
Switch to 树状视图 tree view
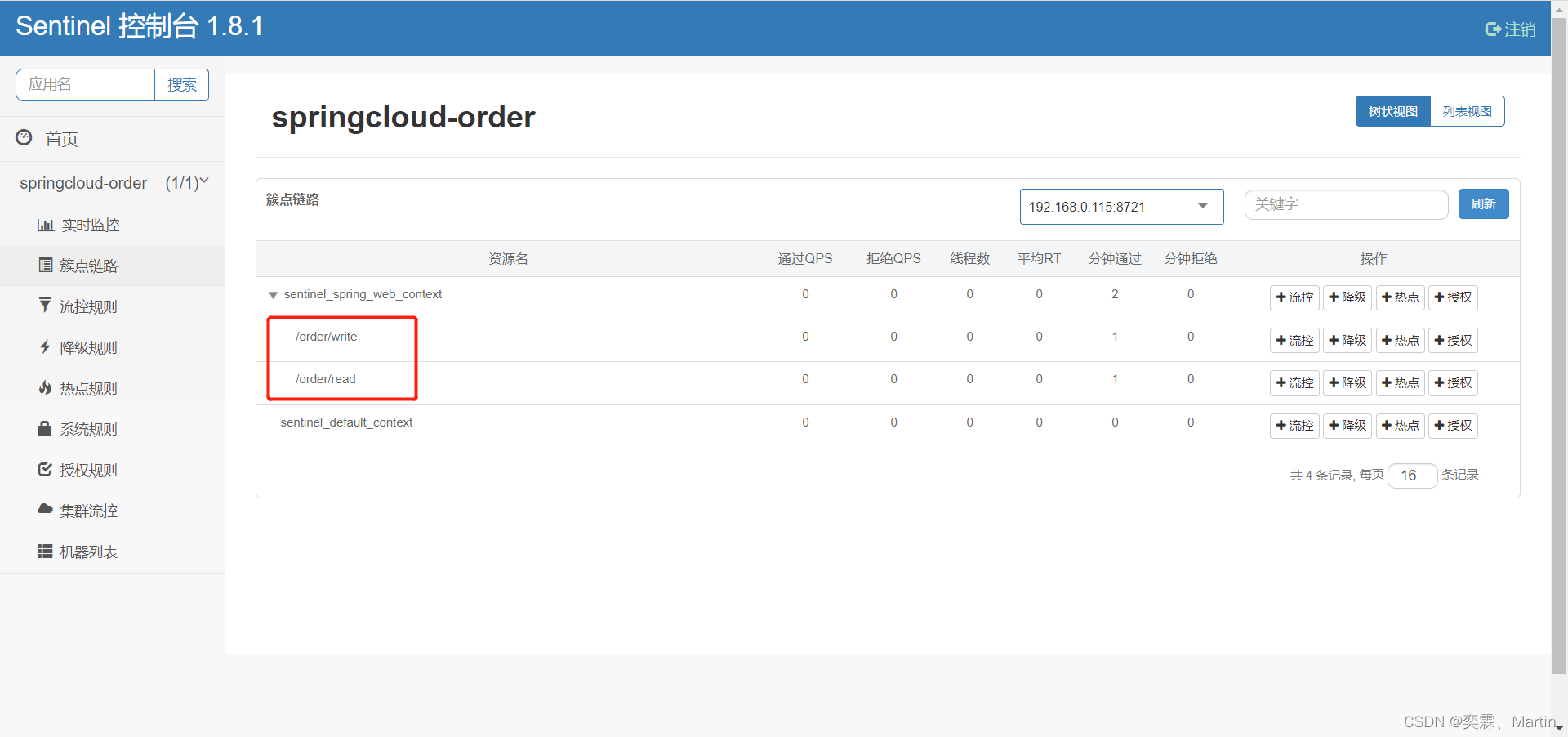[x=1392, y=112]
